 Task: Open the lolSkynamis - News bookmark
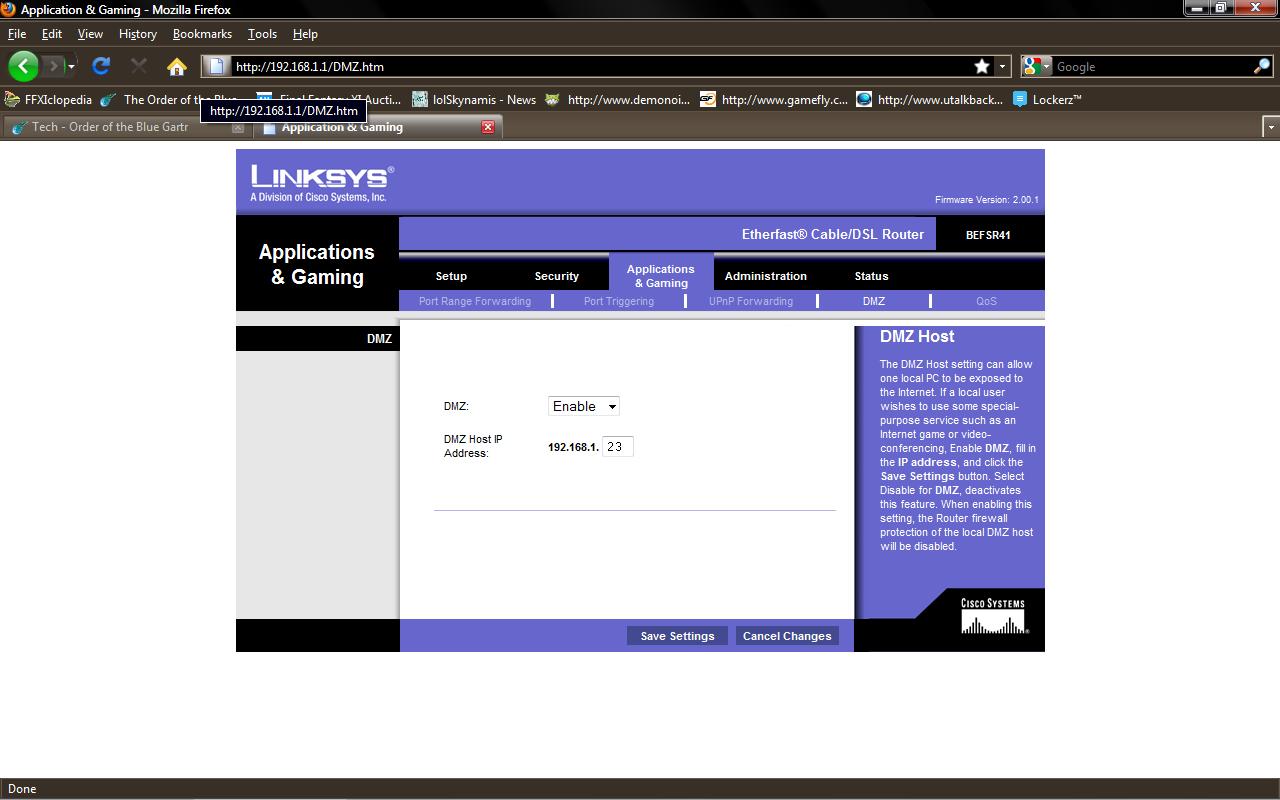(473, 99)
